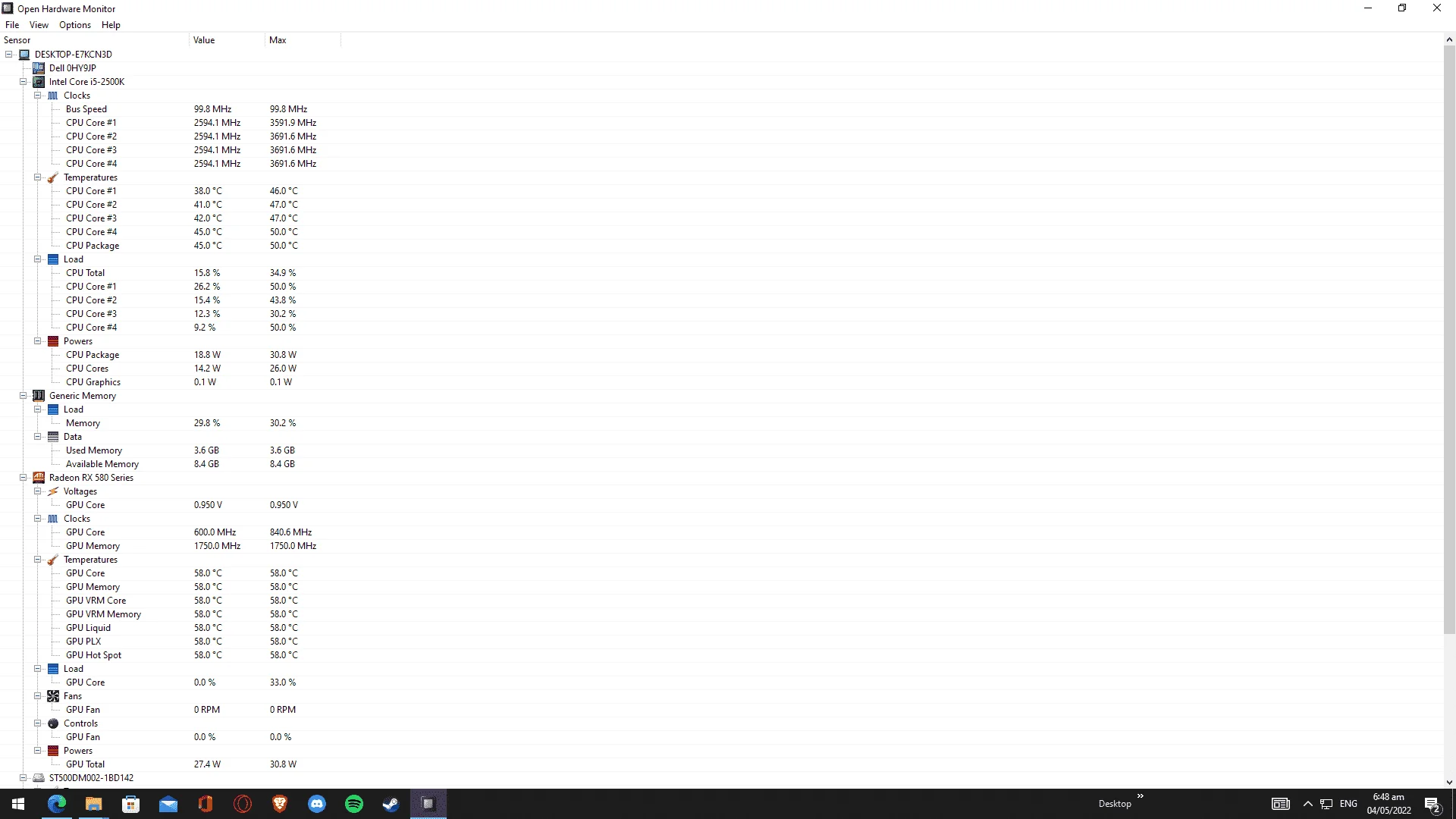Click the GPU Powers group icon
Screen dimensions: 1456x819
[x=53, y=751]
